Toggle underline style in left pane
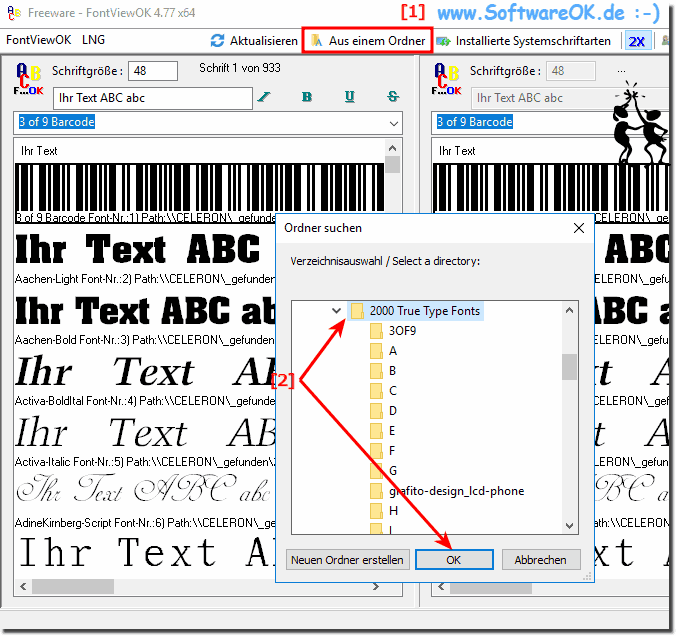The image size is (676, 636). (x=350, y=97)
